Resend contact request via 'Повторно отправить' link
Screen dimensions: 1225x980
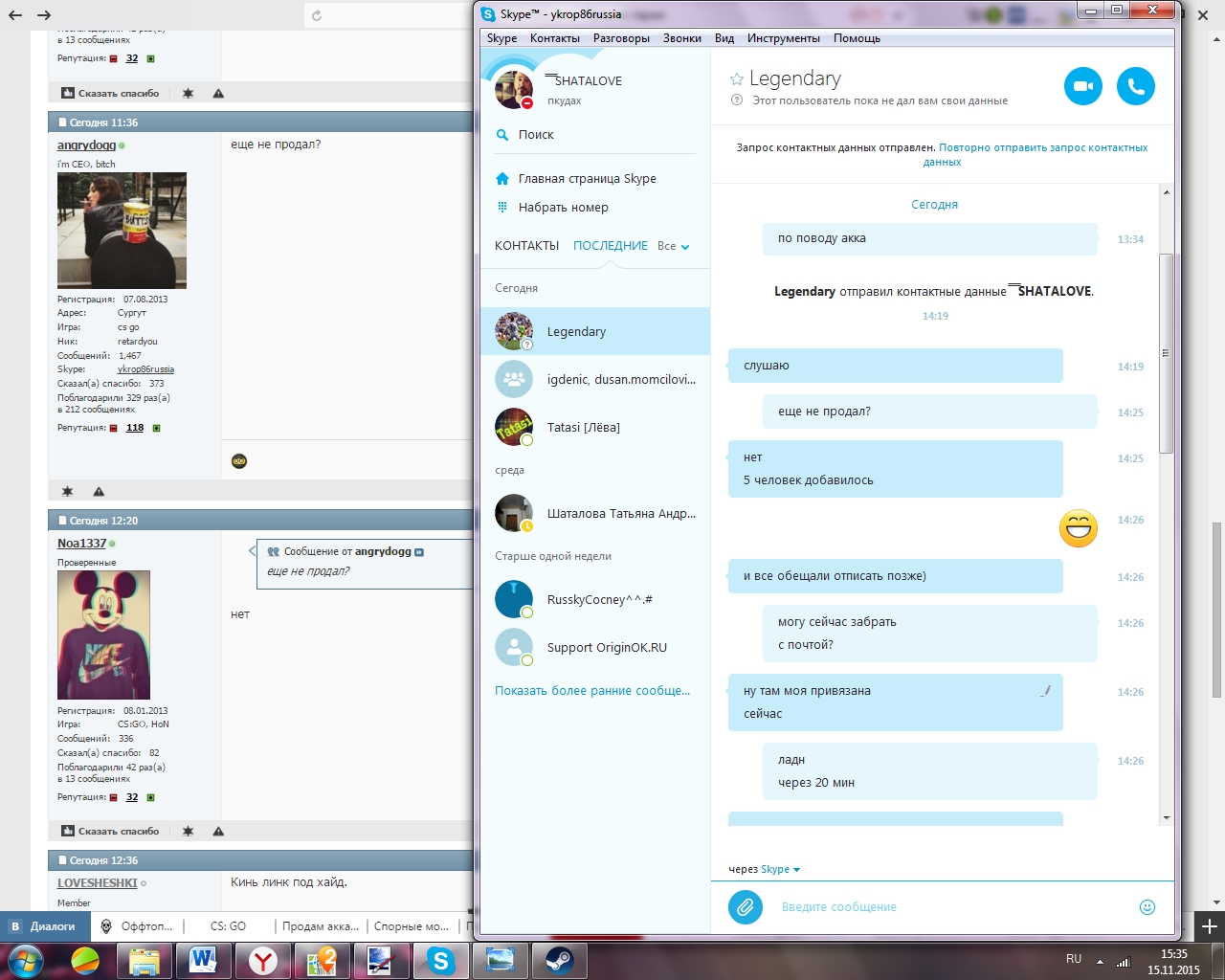pyautogui.click(x=1043, y=155)
